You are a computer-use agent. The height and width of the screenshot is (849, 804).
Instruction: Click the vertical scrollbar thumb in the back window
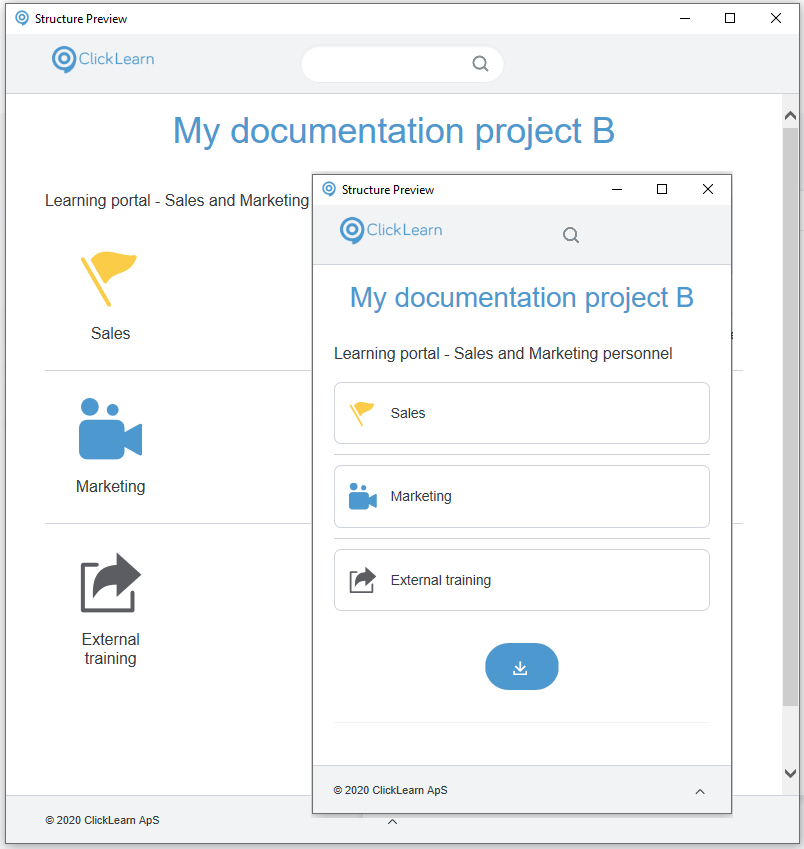point(790,417)
